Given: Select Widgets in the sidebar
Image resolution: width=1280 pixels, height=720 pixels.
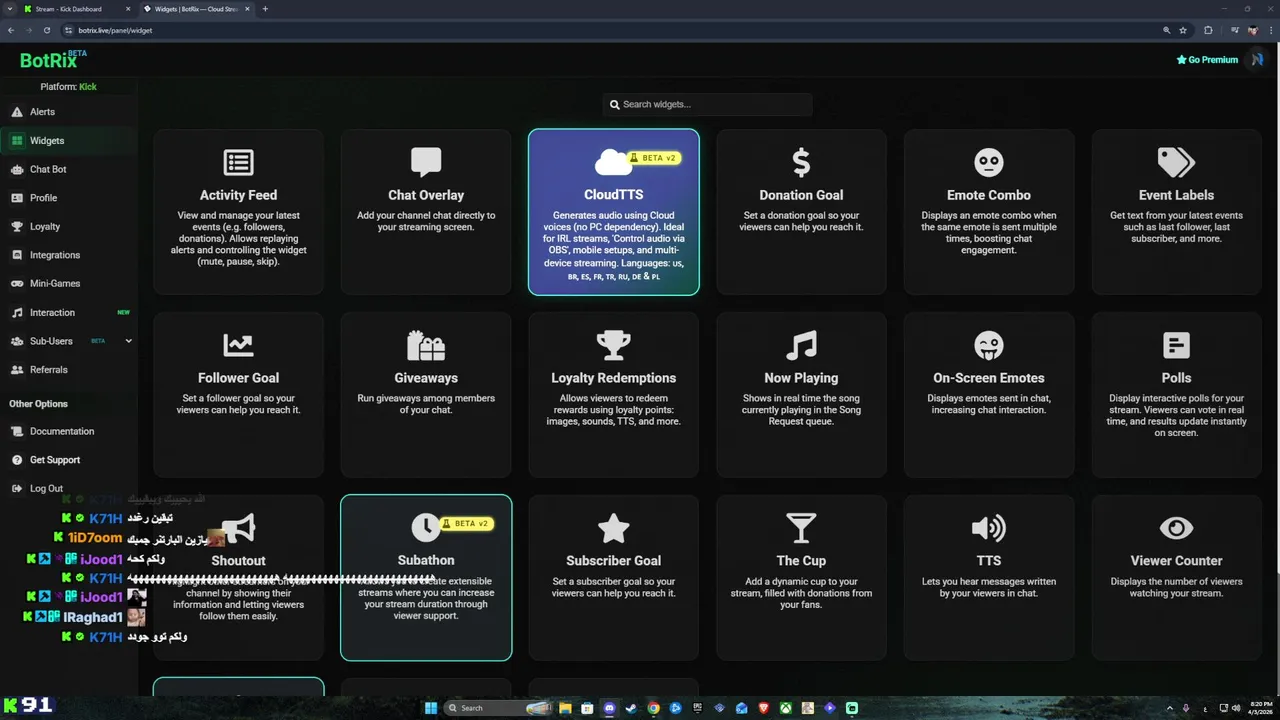Looking at the screenshot, I should click(x=69, y=141).
